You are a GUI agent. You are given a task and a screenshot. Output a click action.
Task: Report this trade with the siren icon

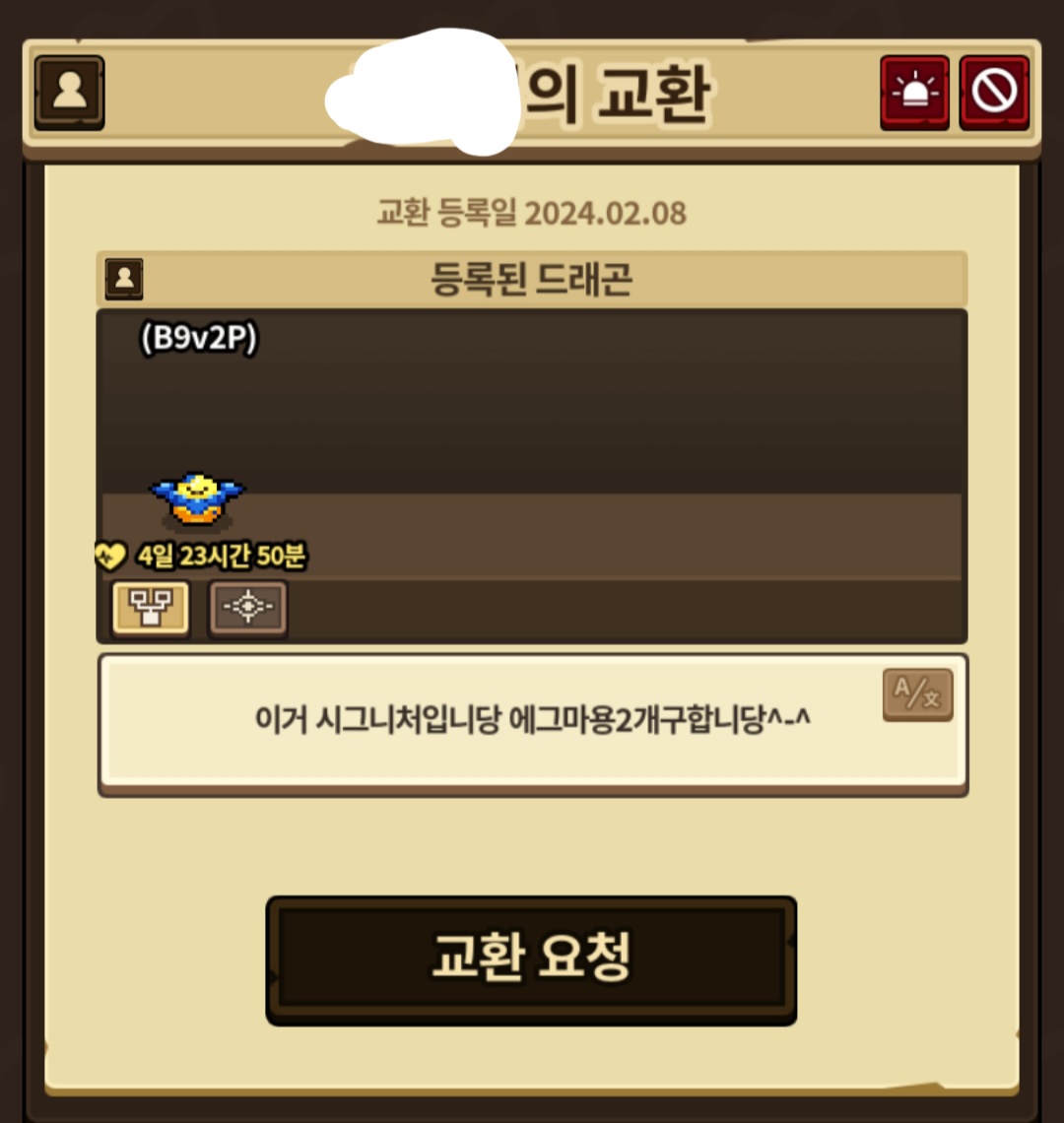914,93
